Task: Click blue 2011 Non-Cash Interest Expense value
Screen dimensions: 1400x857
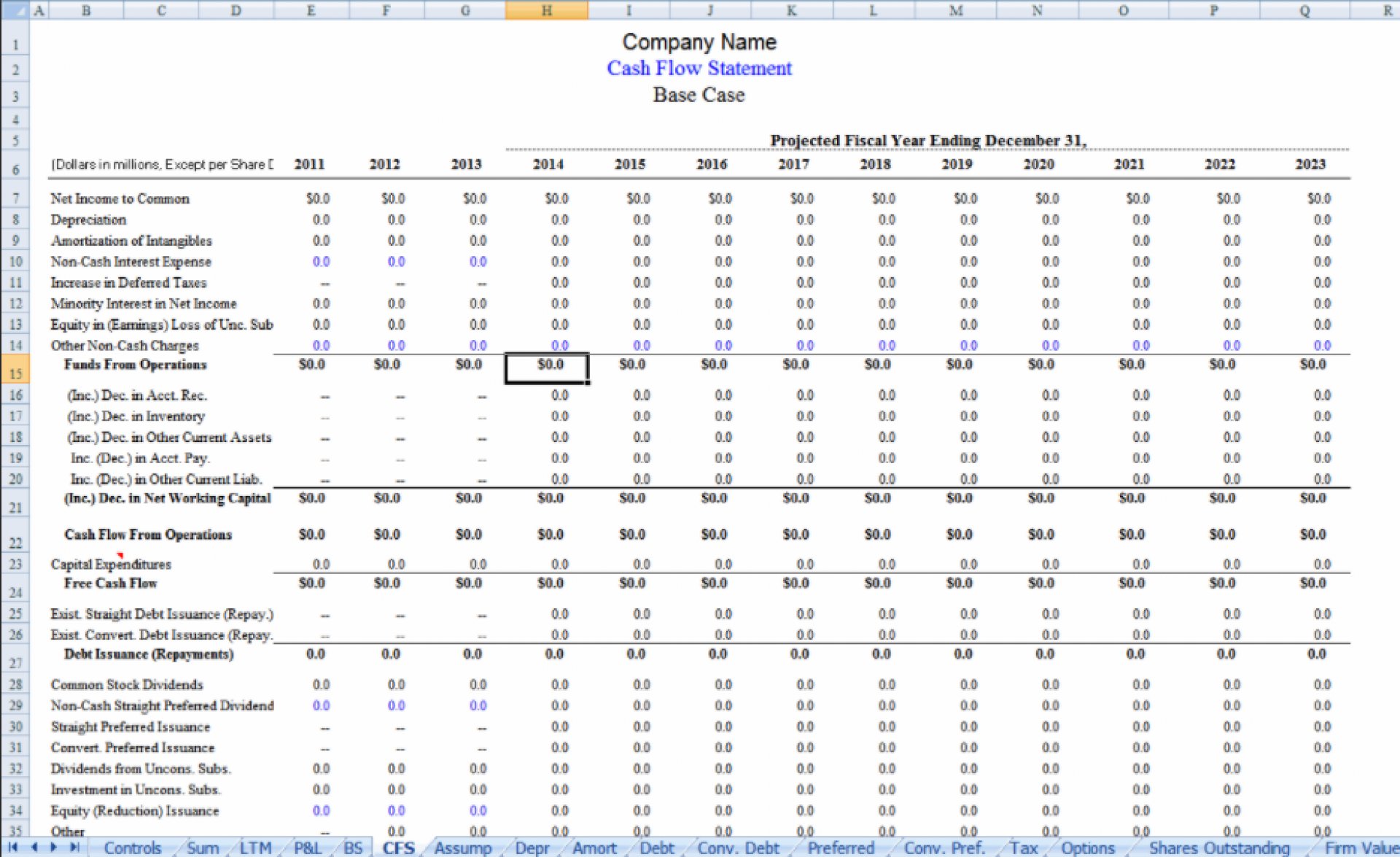Action: coord(321,262)
